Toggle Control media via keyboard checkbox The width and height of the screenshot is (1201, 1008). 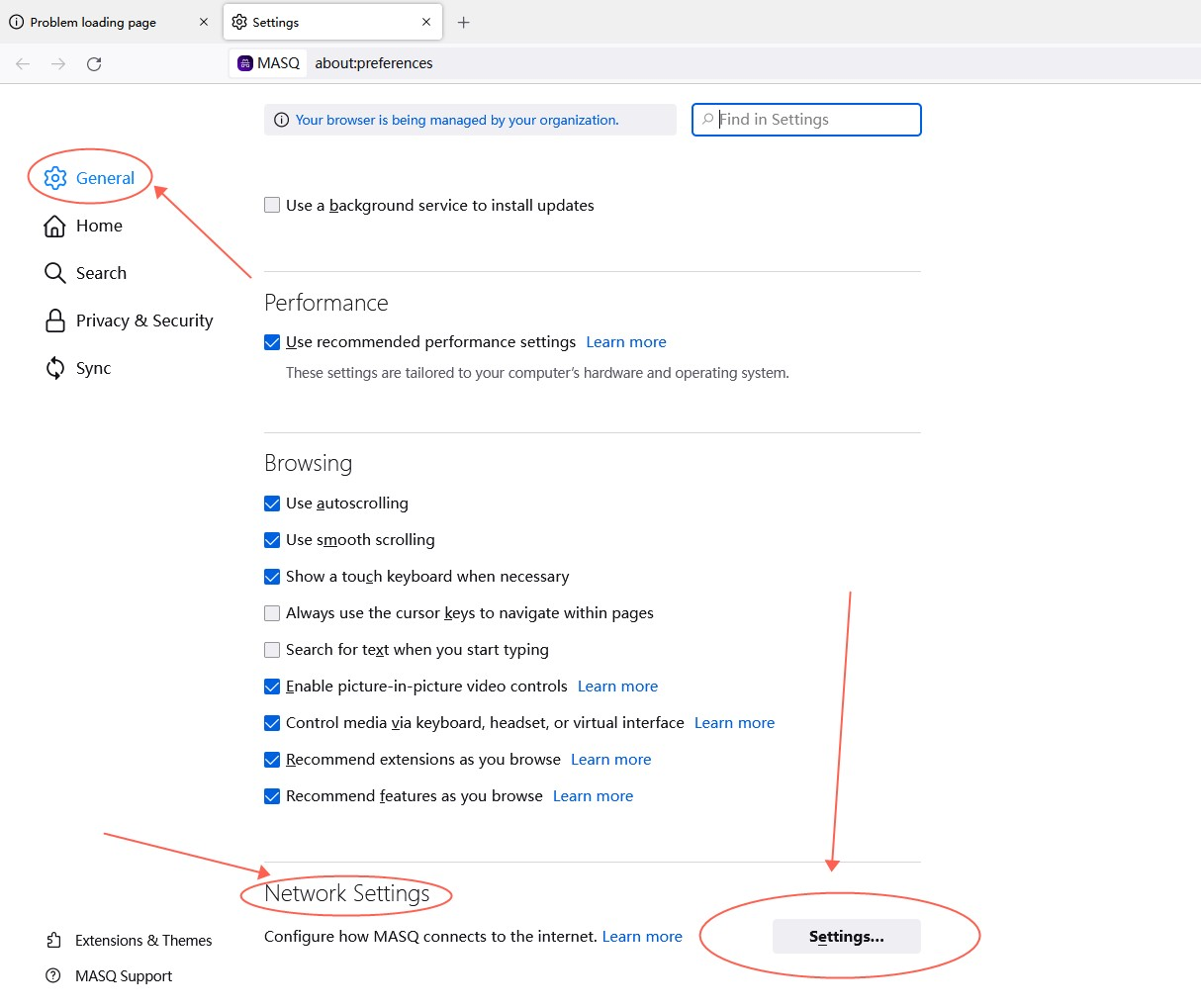tap(272, 723)
